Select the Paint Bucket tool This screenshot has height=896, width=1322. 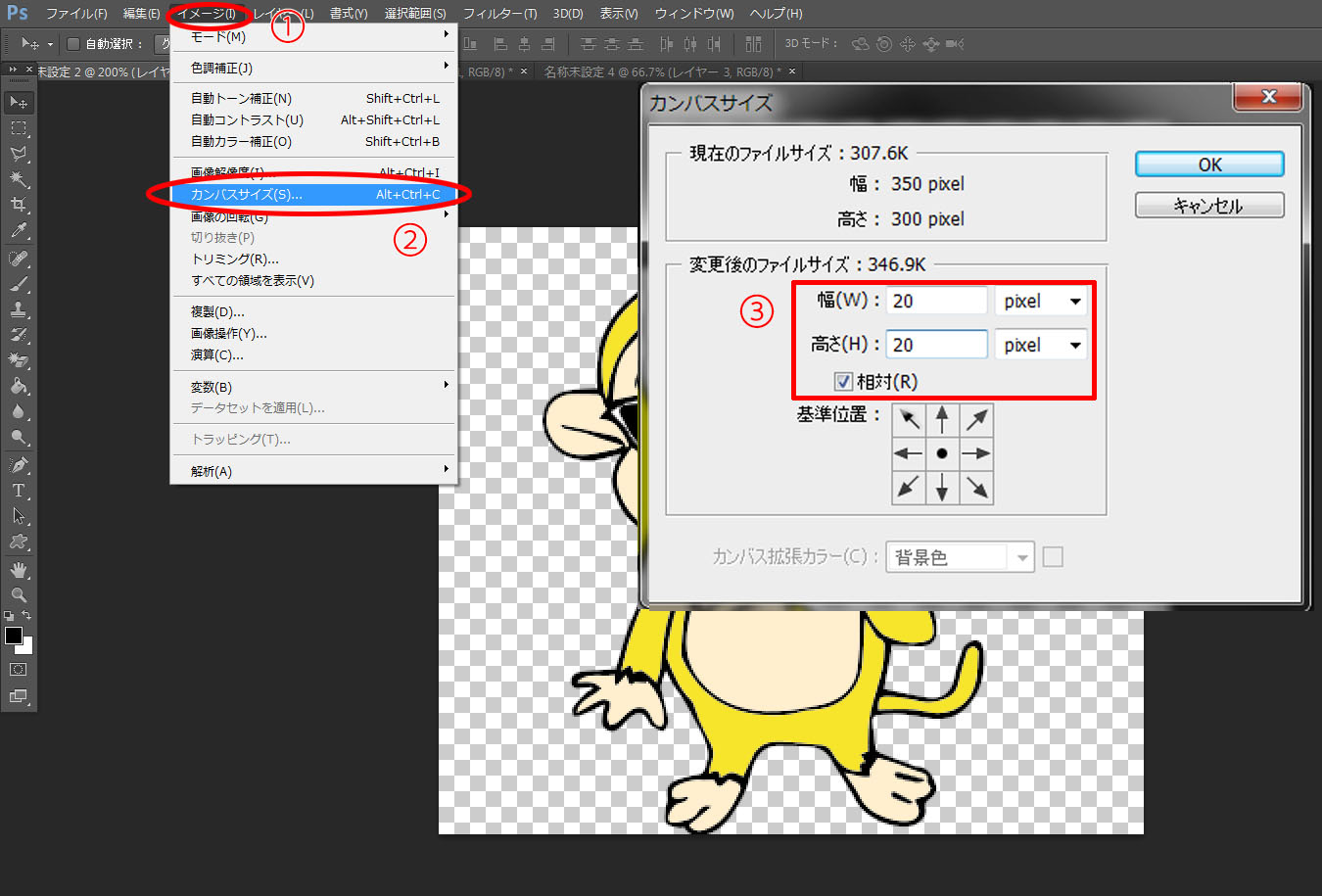click(x=19, y=386)
